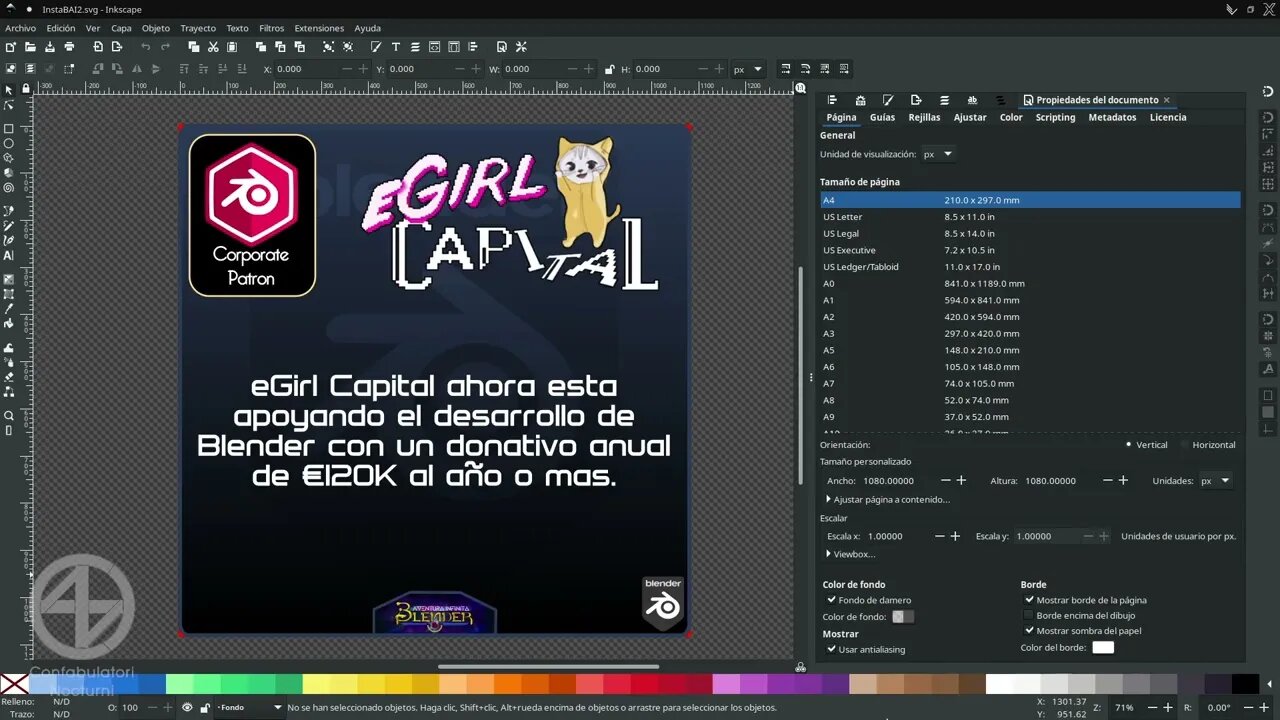Toggle Mostrar sombra del papel checkbox
1280x720 pixels.
(x=1029, y=630)
